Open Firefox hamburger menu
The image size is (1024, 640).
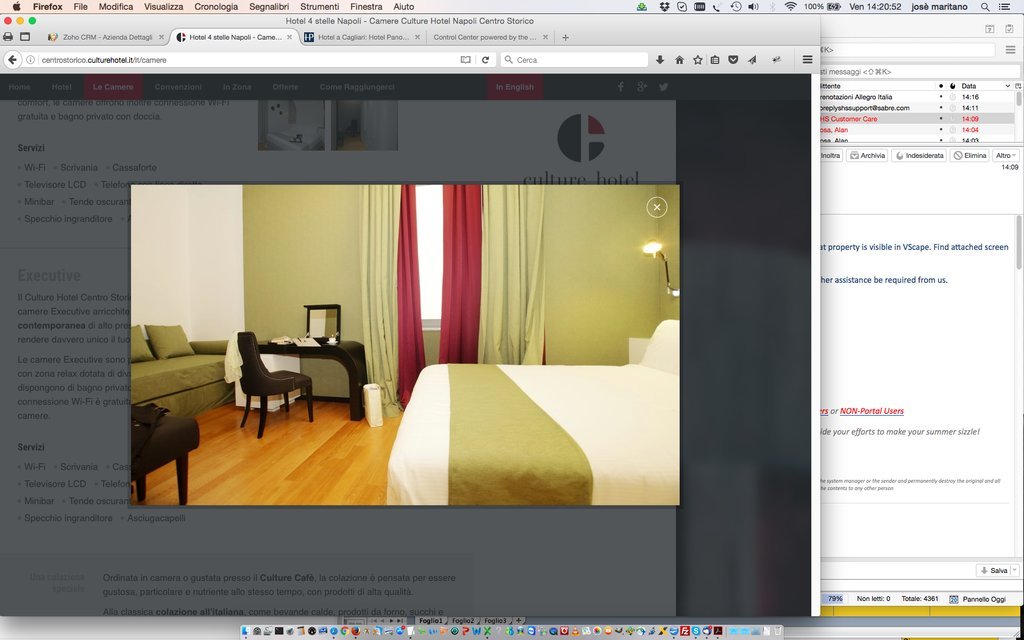(807, 59)
